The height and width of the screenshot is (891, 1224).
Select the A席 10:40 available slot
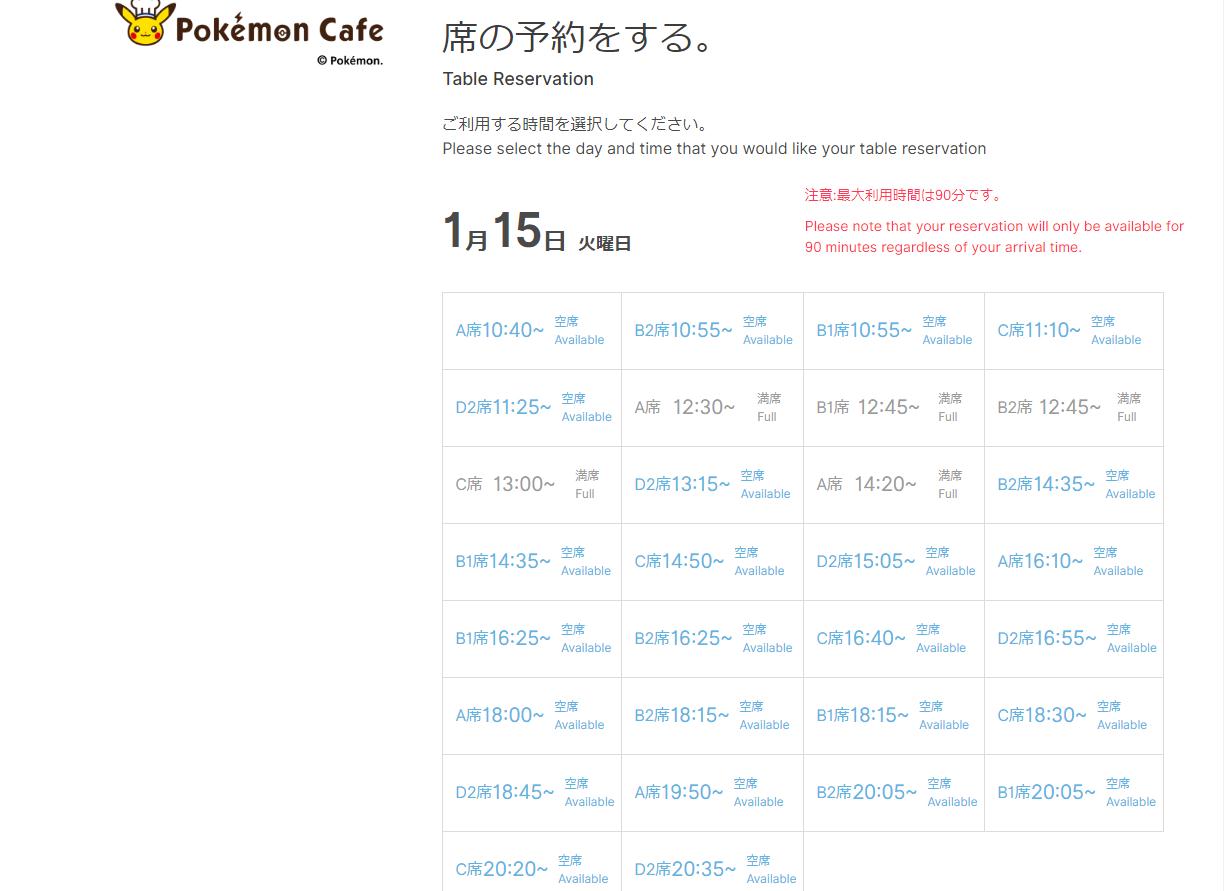531,331
